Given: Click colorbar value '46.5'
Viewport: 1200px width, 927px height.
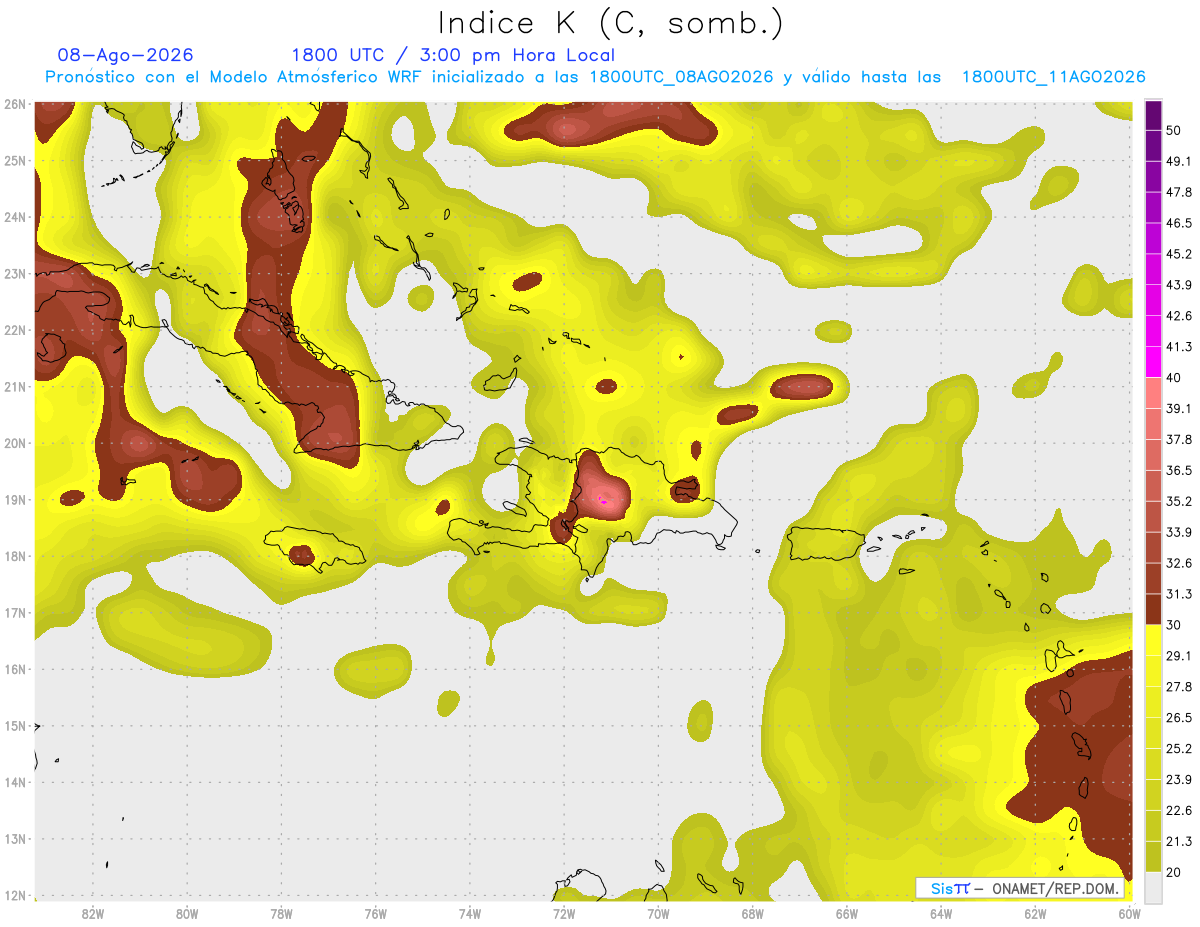Looking at the screenshot, I should pyautogui.click(x=1178, y=223).
